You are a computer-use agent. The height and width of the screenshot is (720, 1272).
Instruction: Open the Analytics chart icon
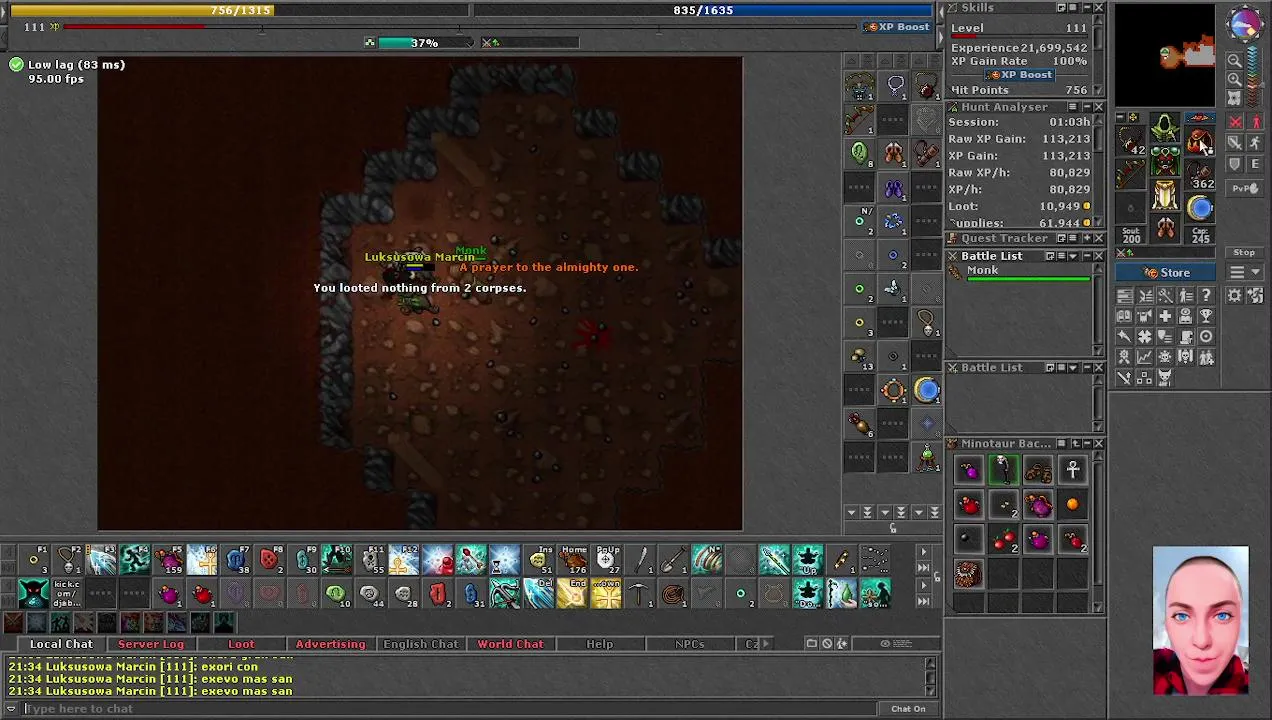pyautogui.click(x=1145, y=356)
